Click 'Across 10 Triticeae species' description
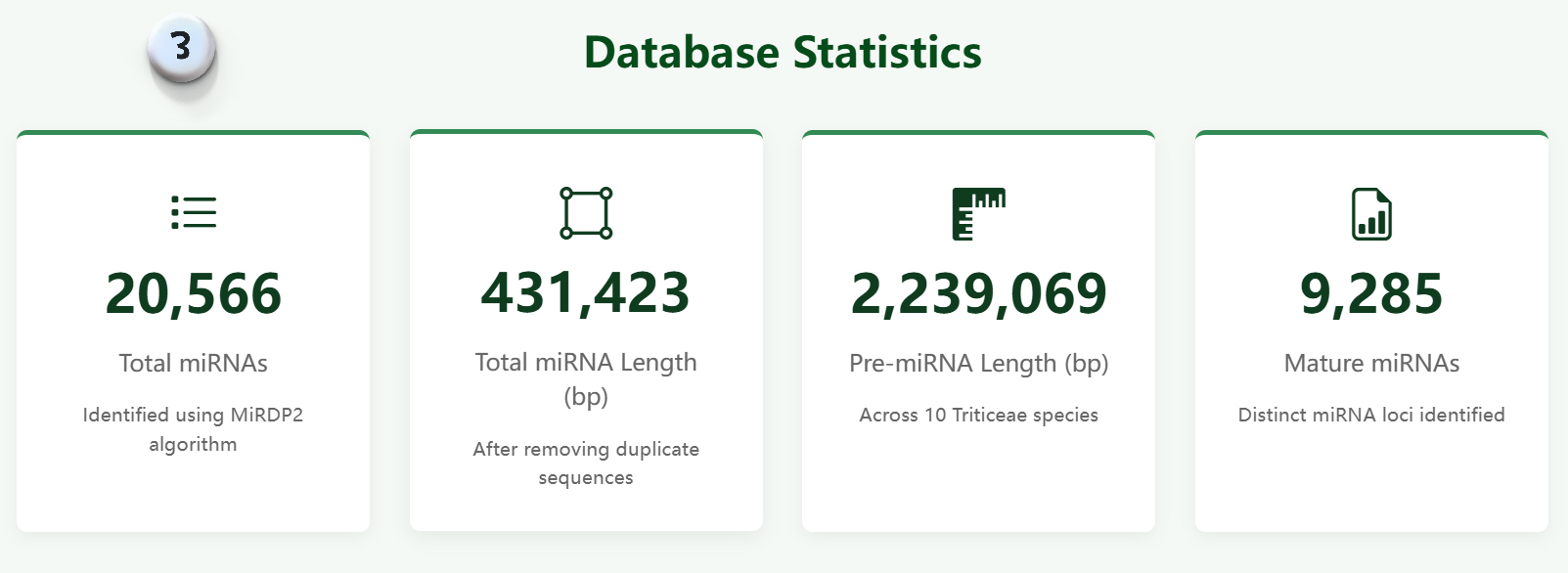1568x573 pixels. 979,416
